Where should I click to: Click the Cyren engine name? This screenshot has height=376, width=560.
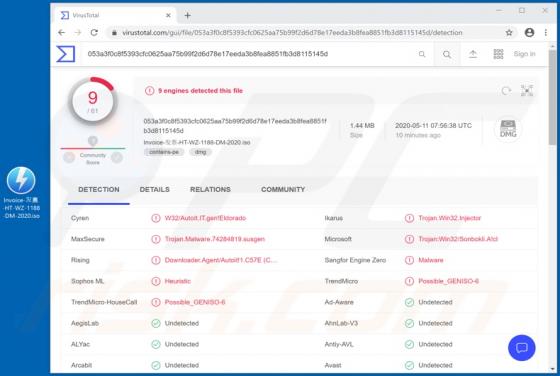tap(80, 218)
